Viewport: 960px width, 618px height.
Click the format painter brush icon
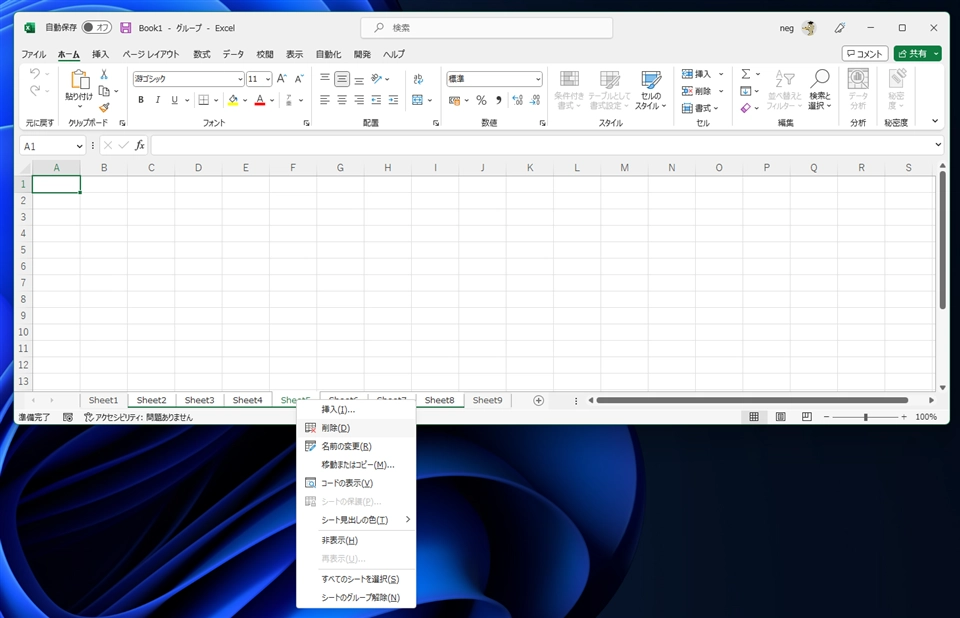(x=104, y=108)
